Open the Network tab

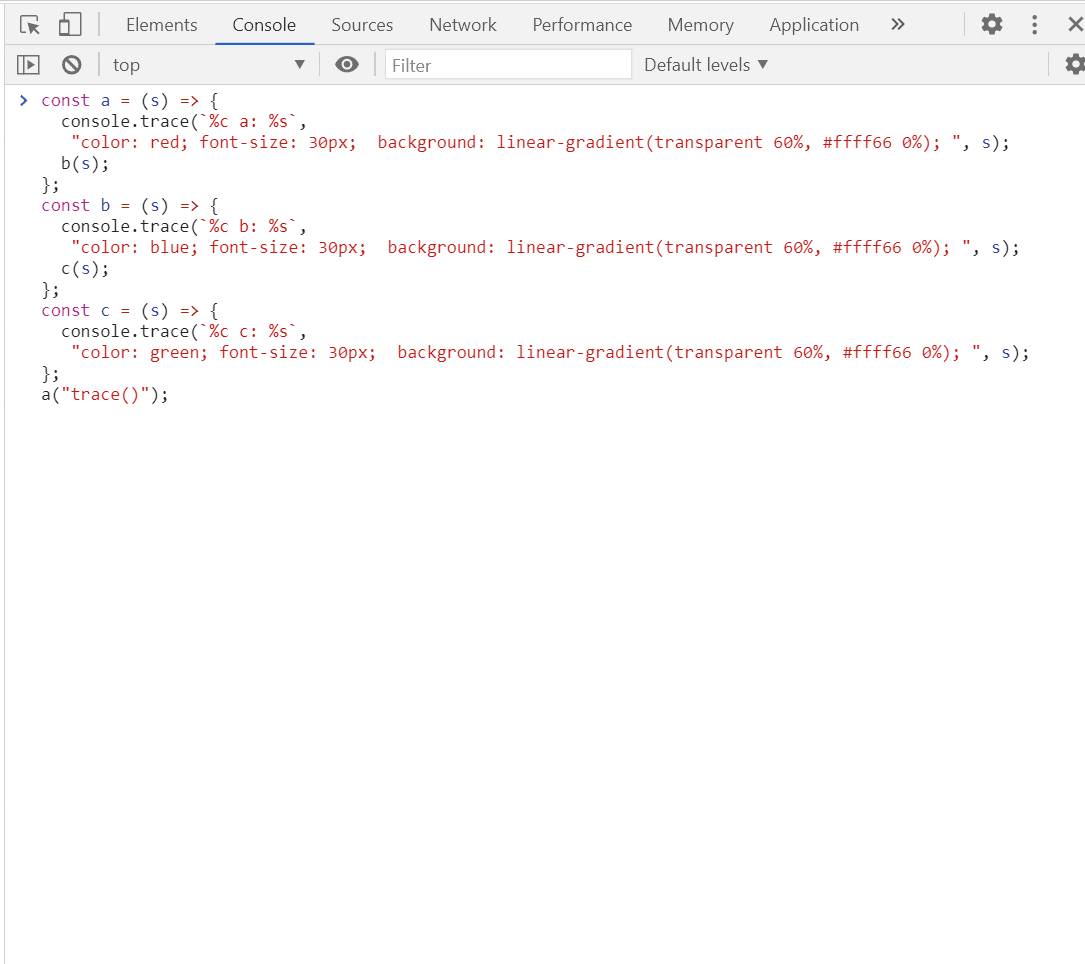462,24
